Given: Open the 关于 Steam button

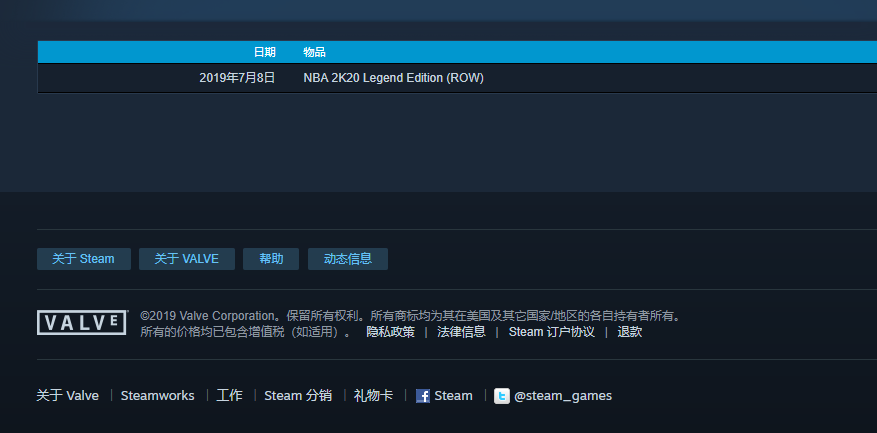Looking at the screenshot, I should click(83, 259).
